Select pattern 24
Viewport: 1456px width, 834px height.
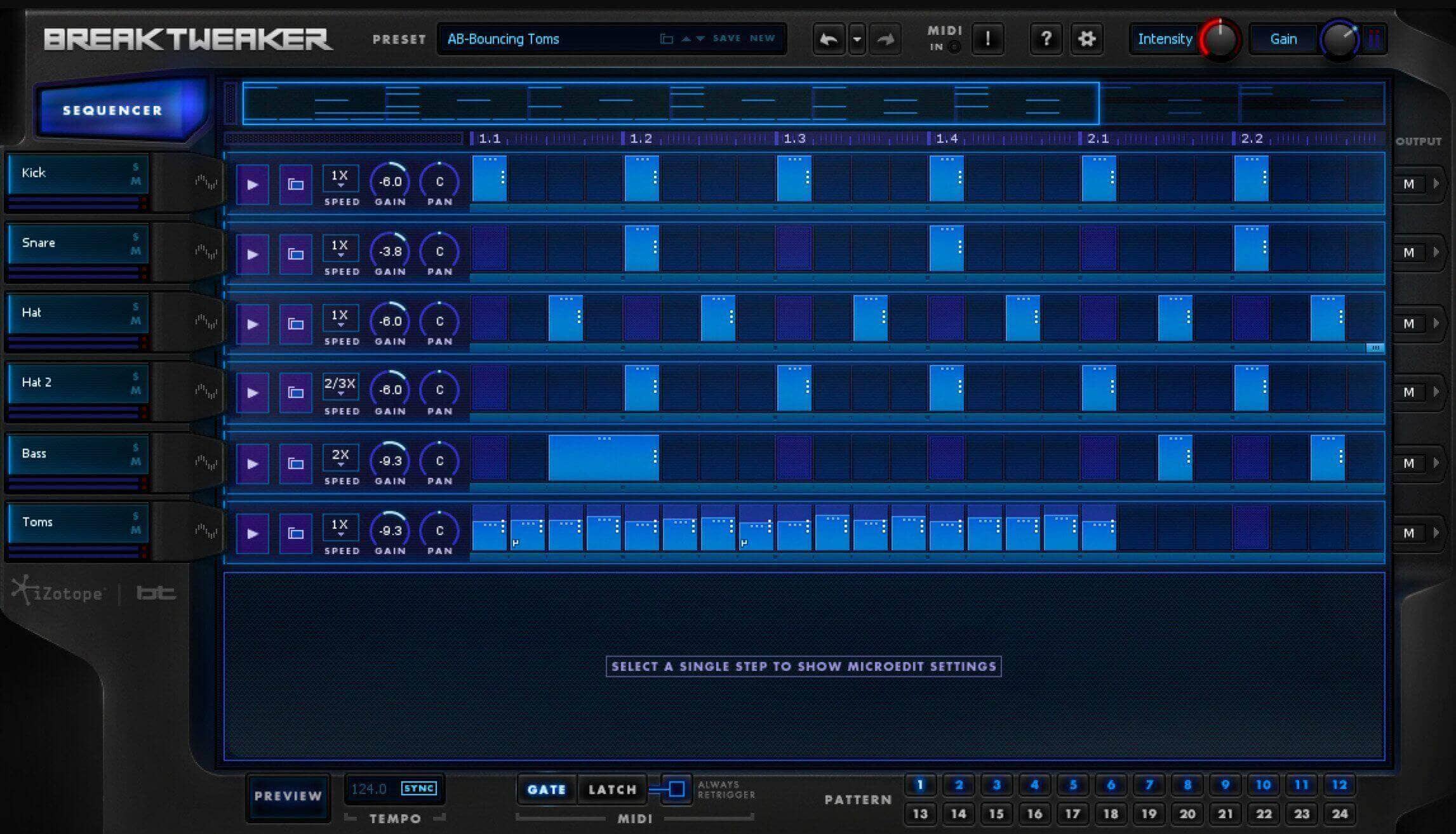(x=1339, y=814)
